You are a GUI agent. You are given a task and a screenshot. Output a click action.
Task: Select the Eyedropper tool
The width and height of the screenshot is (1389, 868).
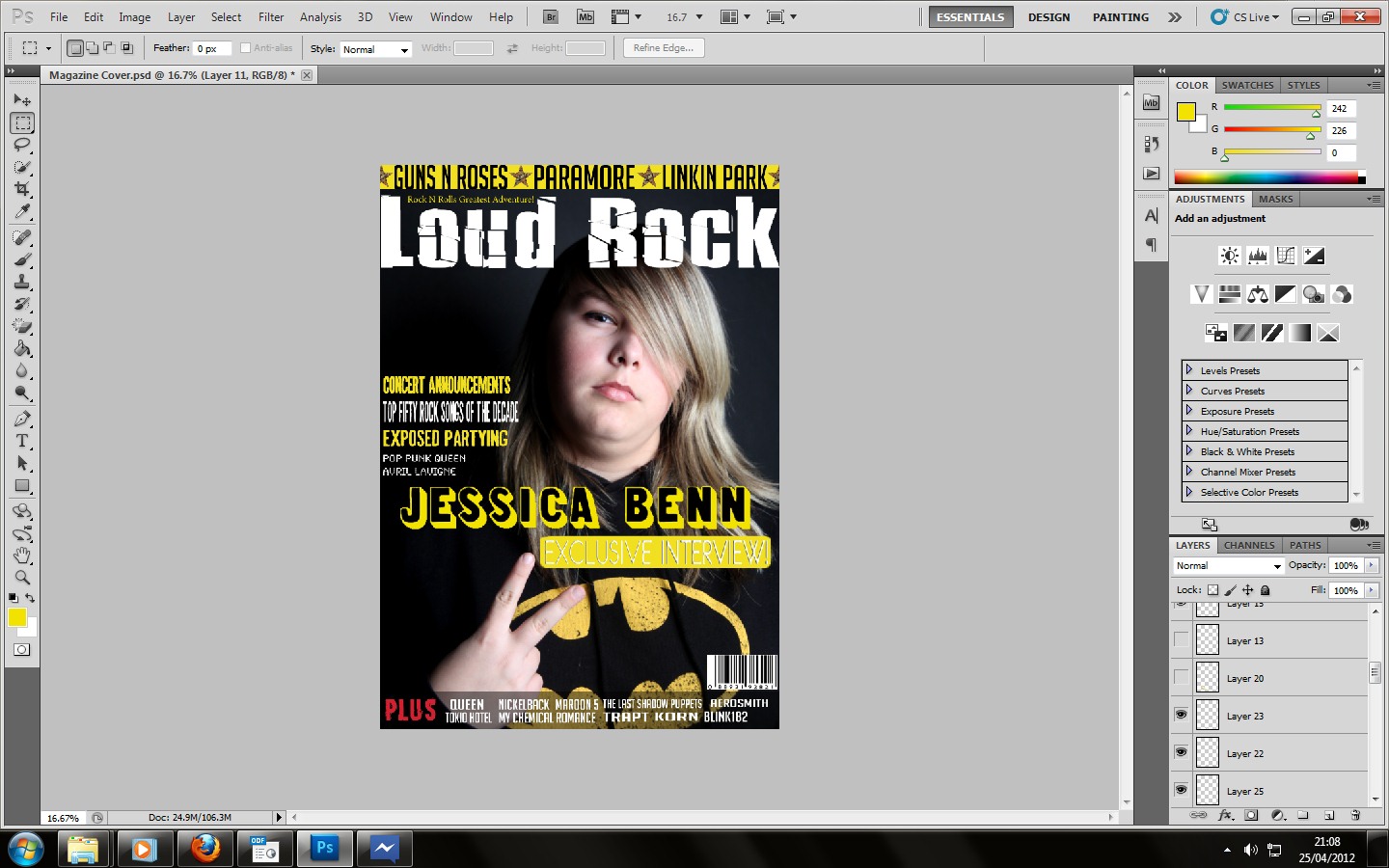click(x=22, y=211)
